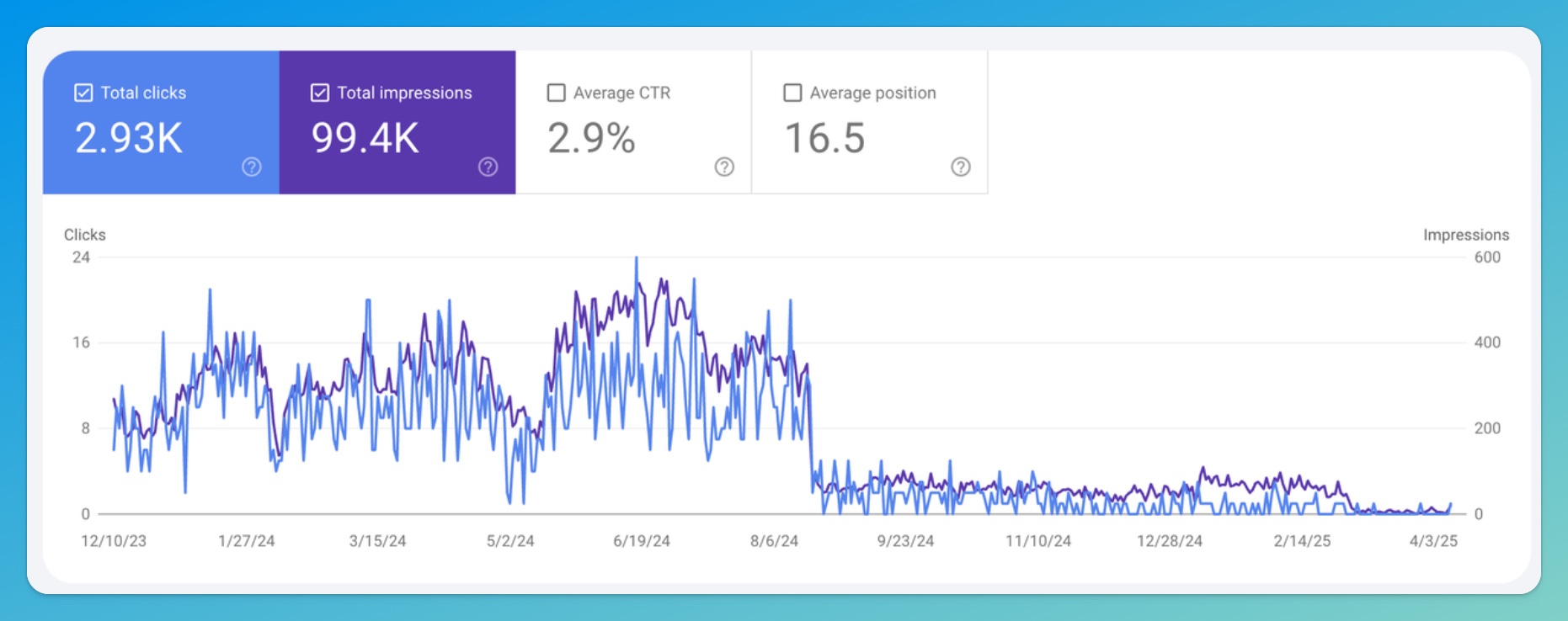Enable the Average position checkbox
Viewport: 1568px width, 621px height.
792,93
